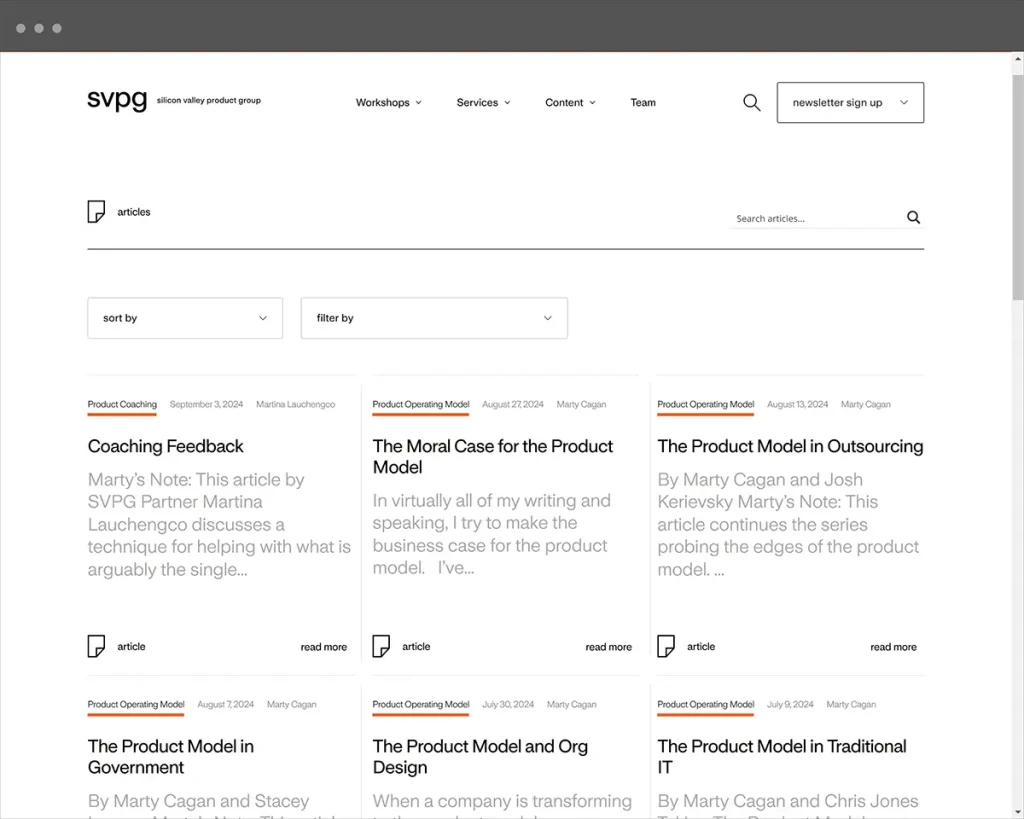Open the filter by dropdown

(434, 318)
